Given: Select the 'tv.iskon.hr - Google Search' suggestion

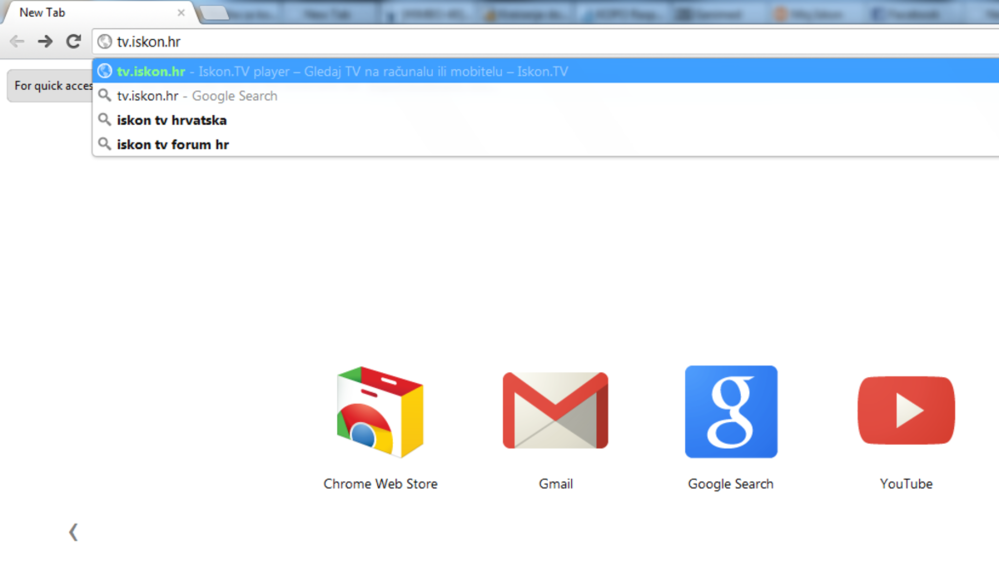Looking at the screenshot, I should 546,96.
